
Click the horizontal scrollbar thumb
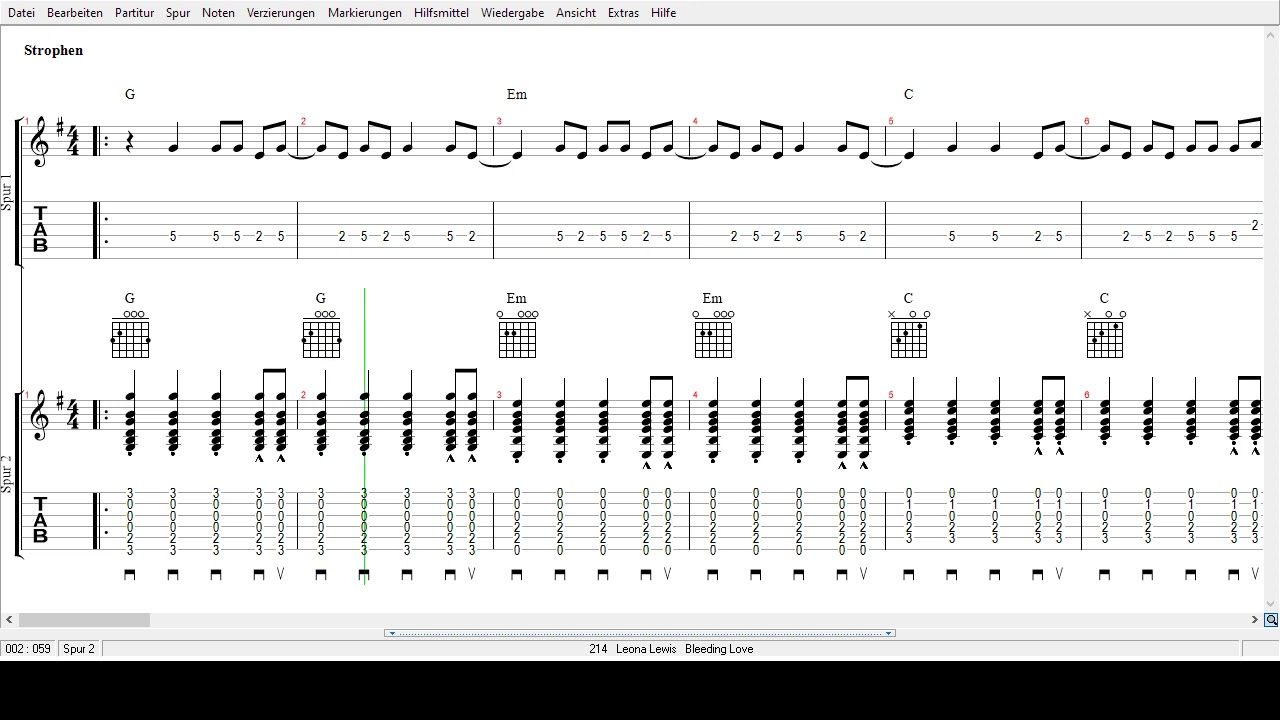click(84, 620)
